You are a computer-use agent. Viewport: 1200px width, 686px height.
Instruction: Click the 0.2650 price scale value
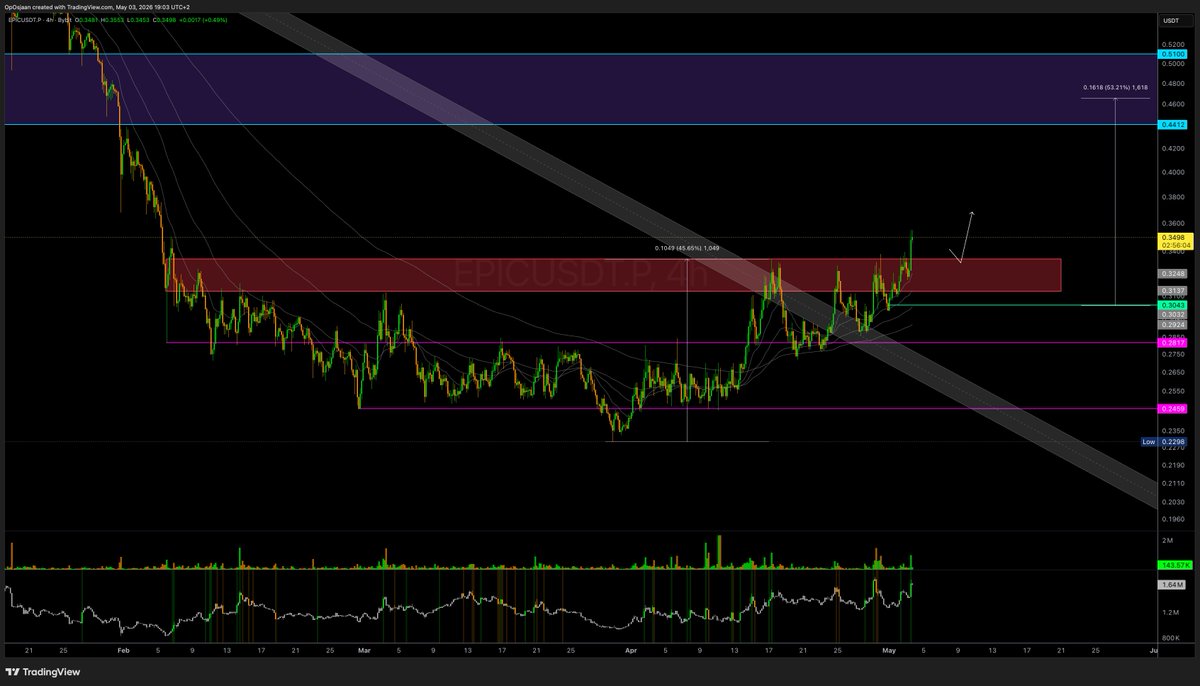point(1173,372)
